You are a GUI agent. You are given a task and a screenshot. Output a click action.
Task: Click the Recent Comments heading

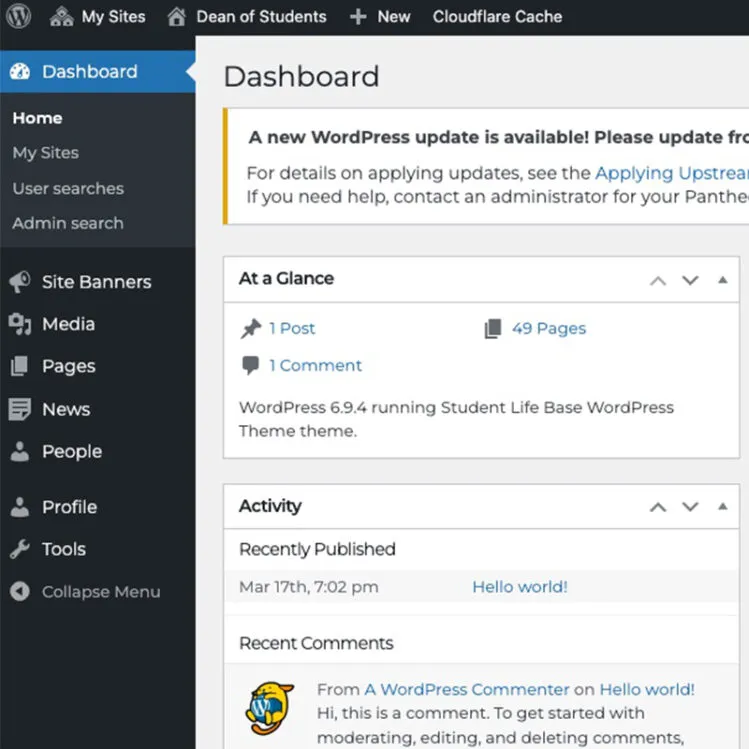pyautogui.click(x=316, y=643)
